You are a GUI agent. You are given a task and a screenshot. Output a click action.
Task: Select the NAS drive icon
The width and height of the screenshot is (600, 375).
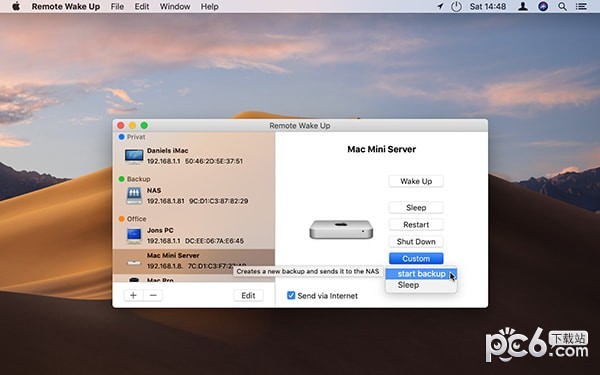(x=134, y=196)
